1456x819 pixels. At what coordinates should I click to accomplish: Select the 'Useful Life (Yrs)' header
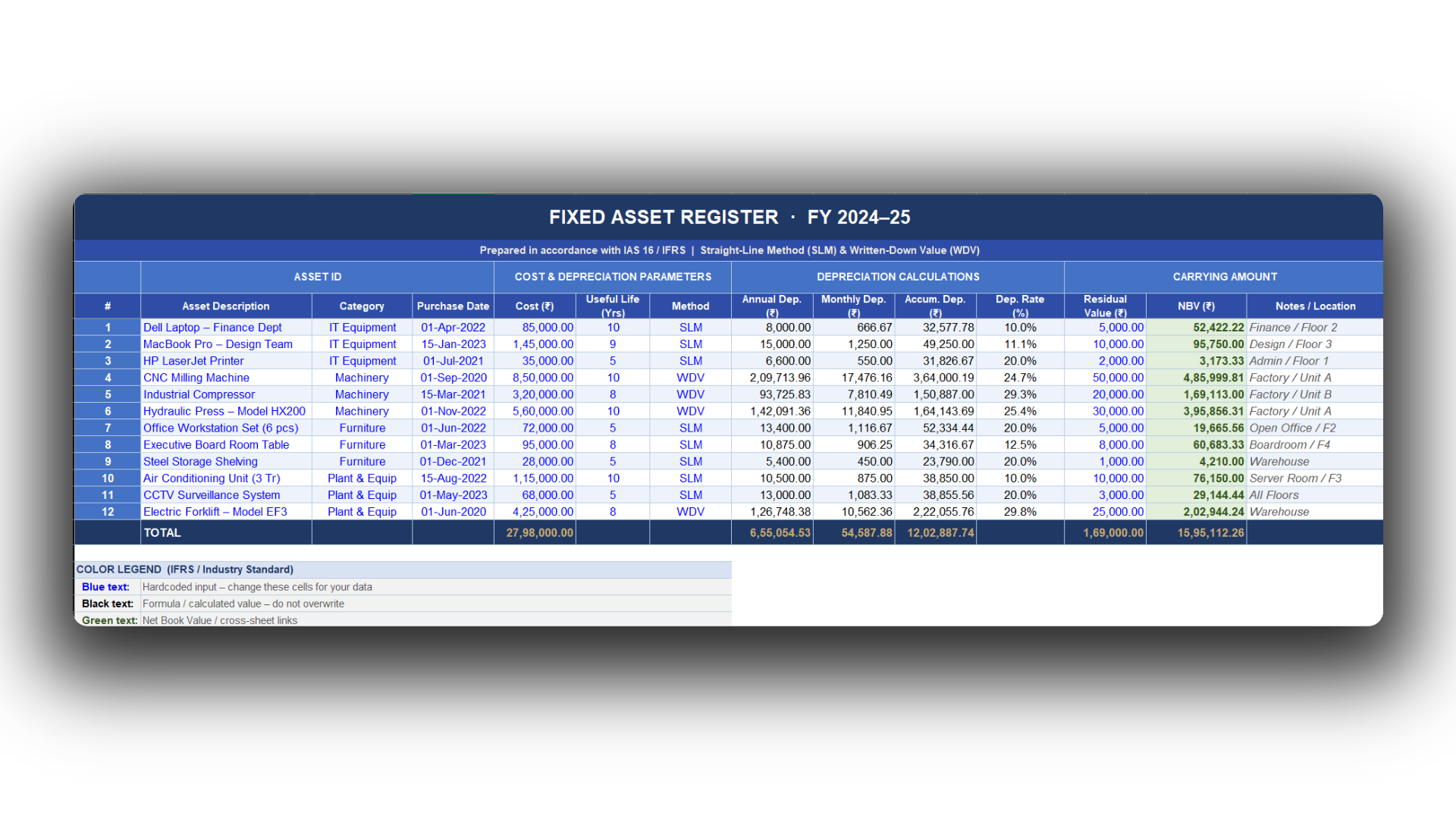click(613, 306)
